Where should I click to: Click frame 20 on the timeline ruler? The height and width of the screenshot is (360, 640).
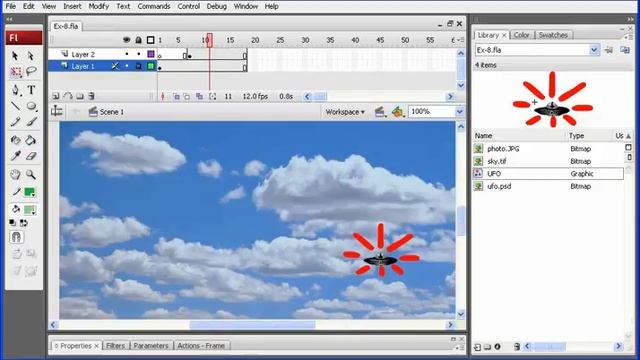tap(255, 40)
